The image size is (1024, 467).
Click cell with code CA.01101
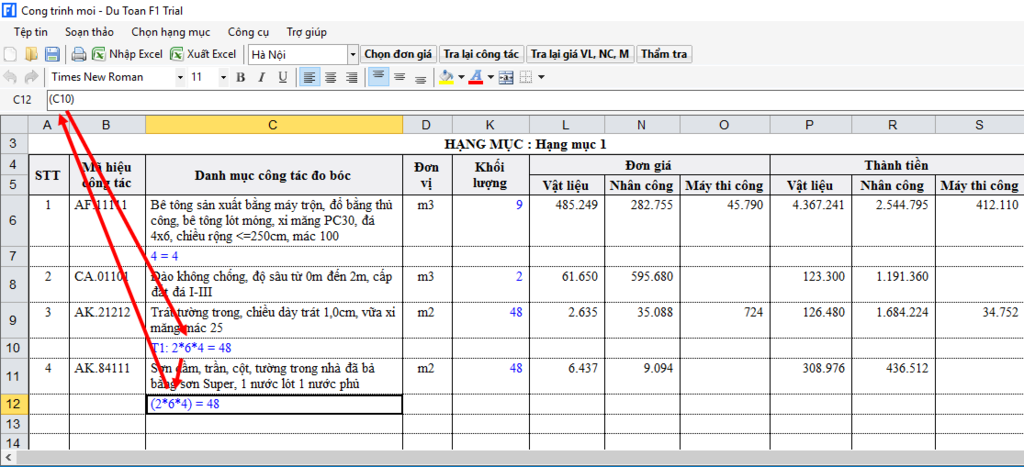pyautogui.click(x=107, y=284)
